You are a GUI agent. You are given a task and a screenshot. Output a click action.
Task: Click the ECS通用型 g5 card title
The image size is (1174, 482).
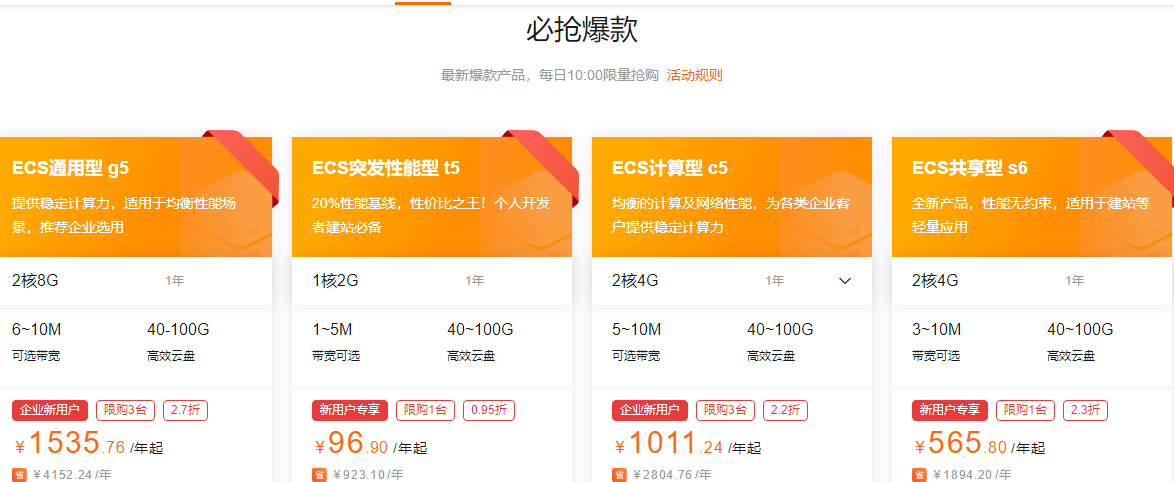[70, 168]
